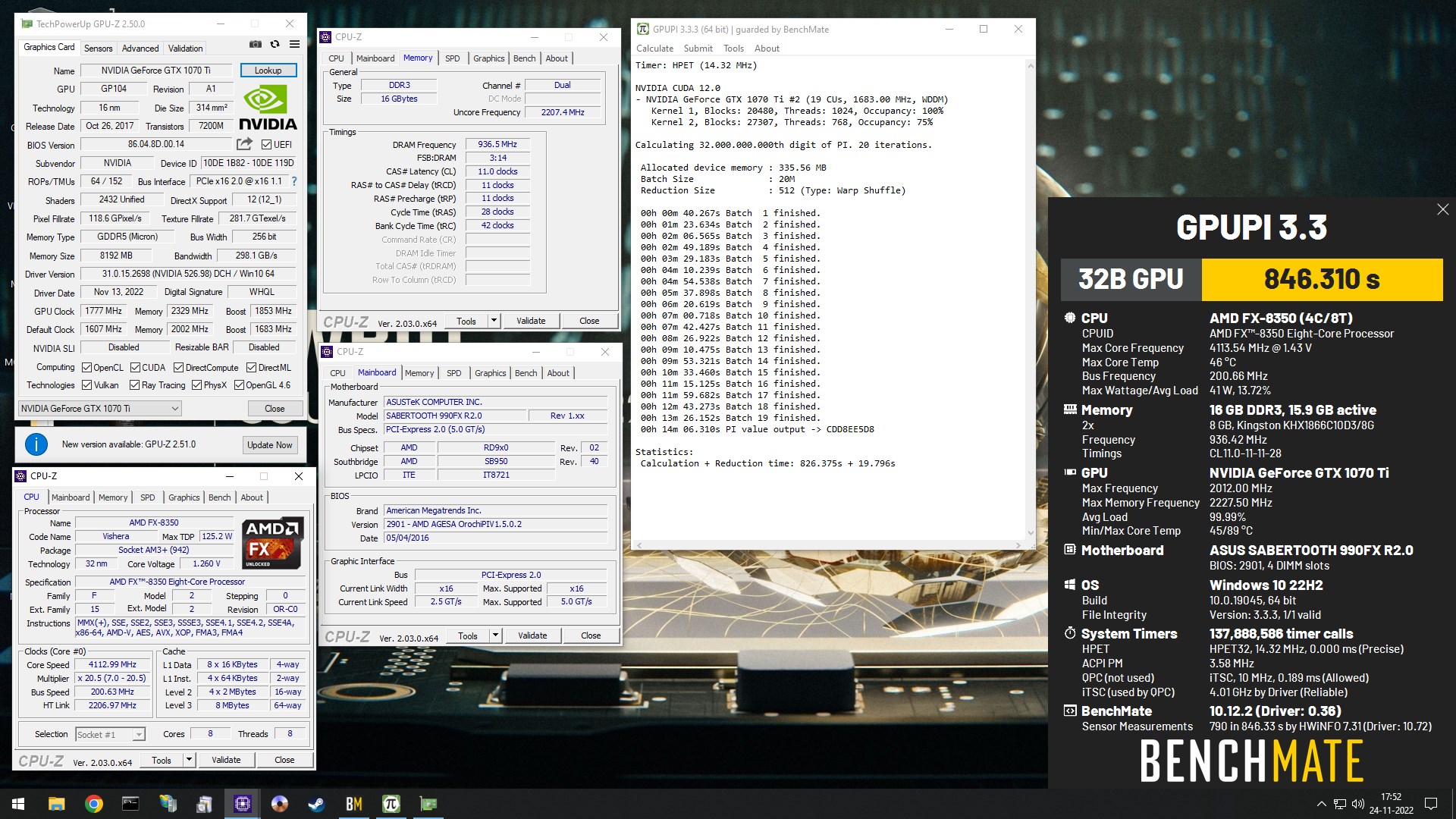1456x819 pixels.
Task: Click Close in CPU-Z CPU window
Action: coord(284,760)
